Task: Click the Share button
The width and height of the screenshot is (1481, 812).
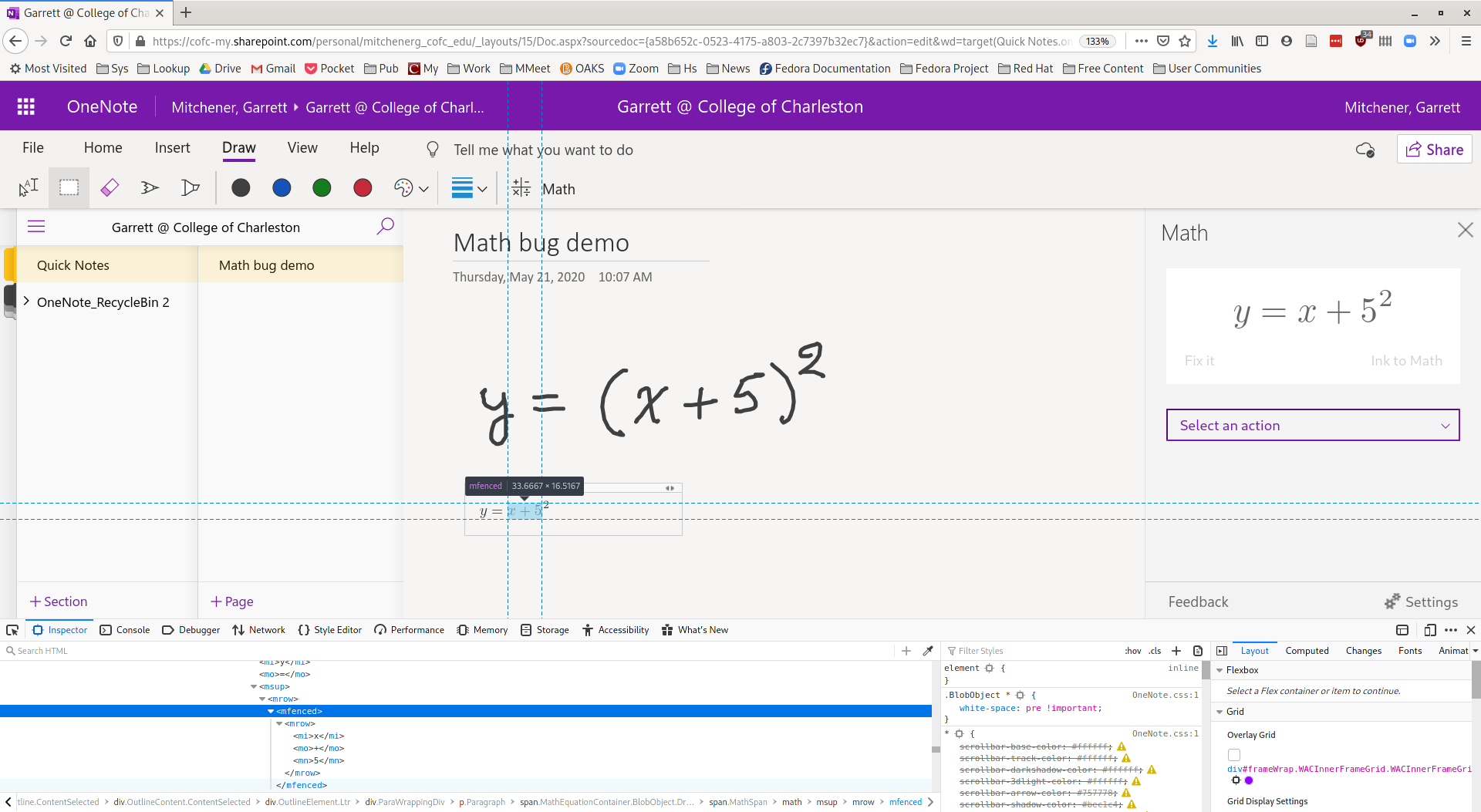Action: point(1435,150)
